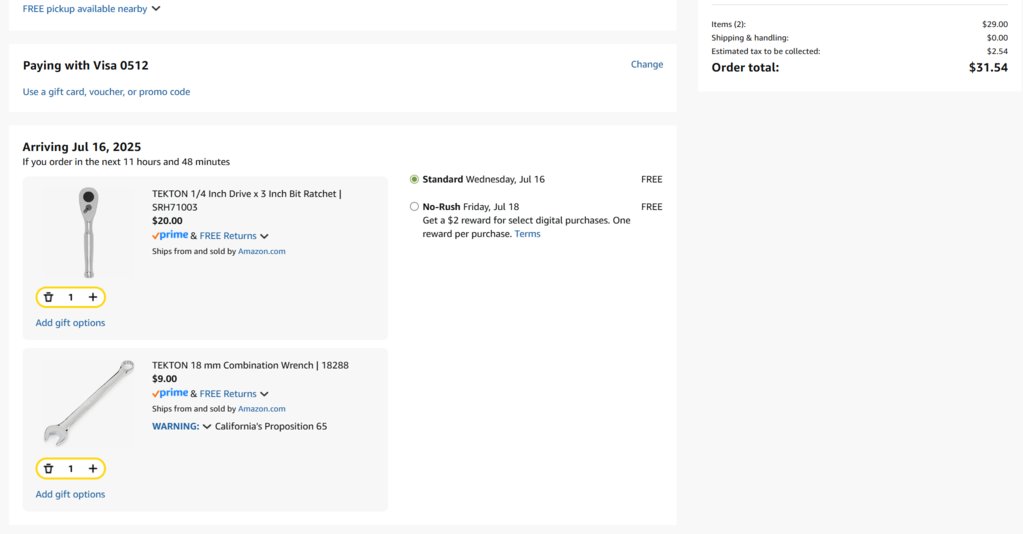Expand FREE Returns details for the Combination Wrench
Viewport: 1023px width, 534px height.
264,394
